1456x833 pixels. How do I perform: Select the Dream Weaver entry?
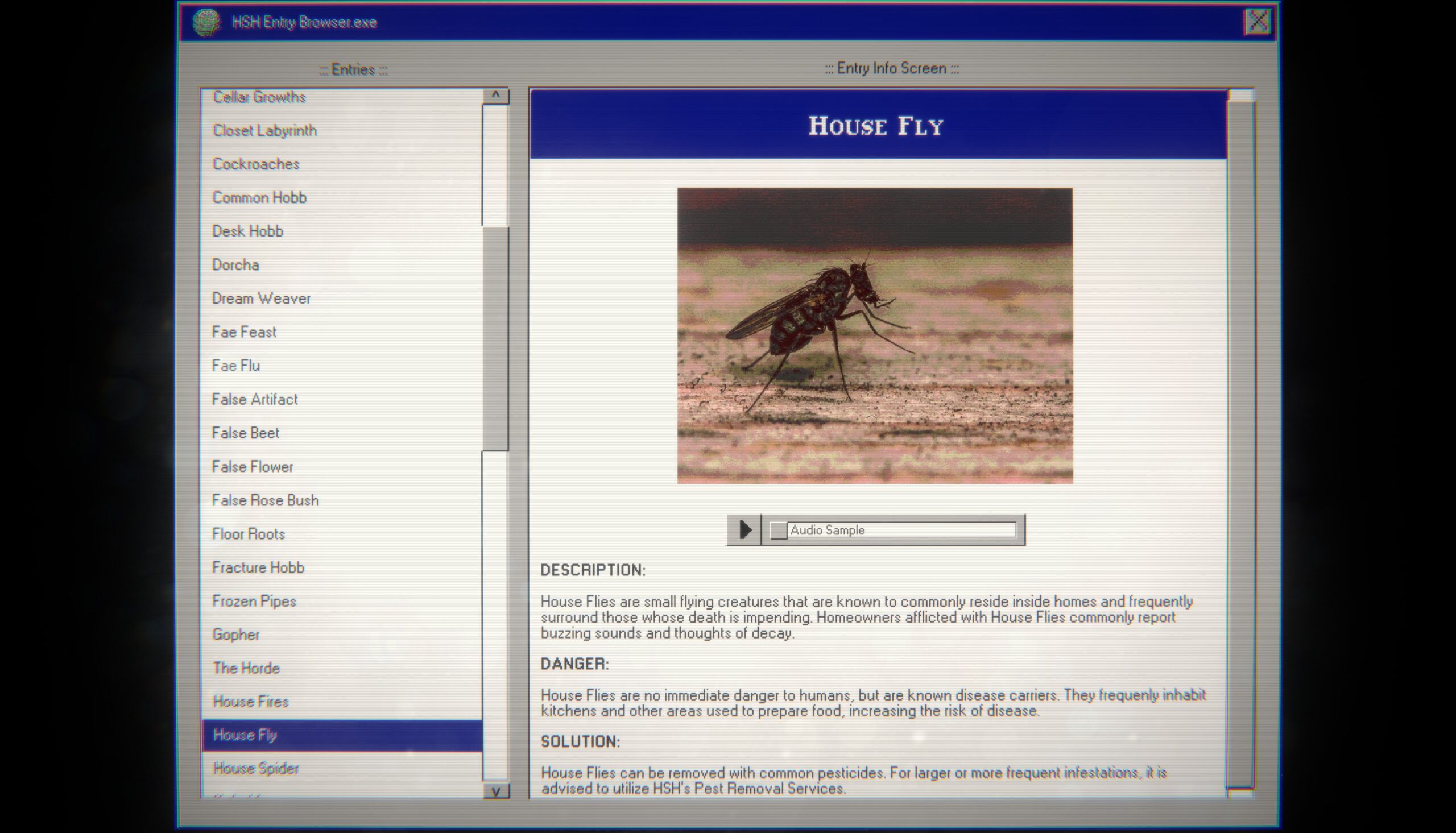pyautogui.click(x=261, y=298)
